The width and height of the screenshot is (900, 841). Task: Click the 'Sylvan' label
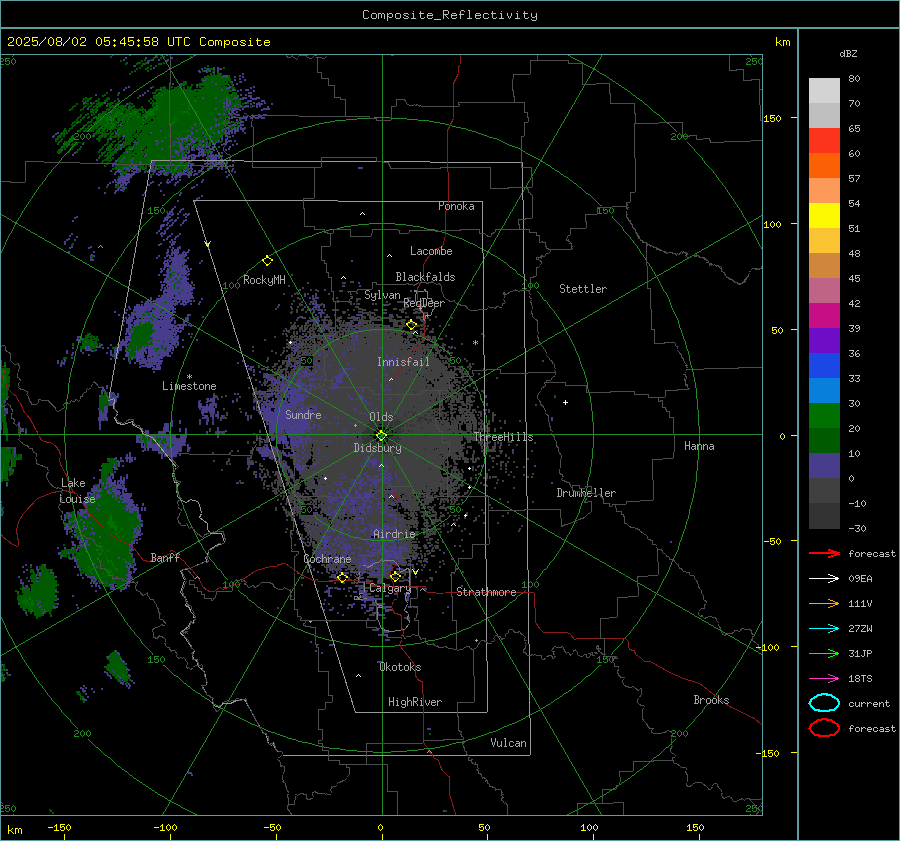pos(382,295)
